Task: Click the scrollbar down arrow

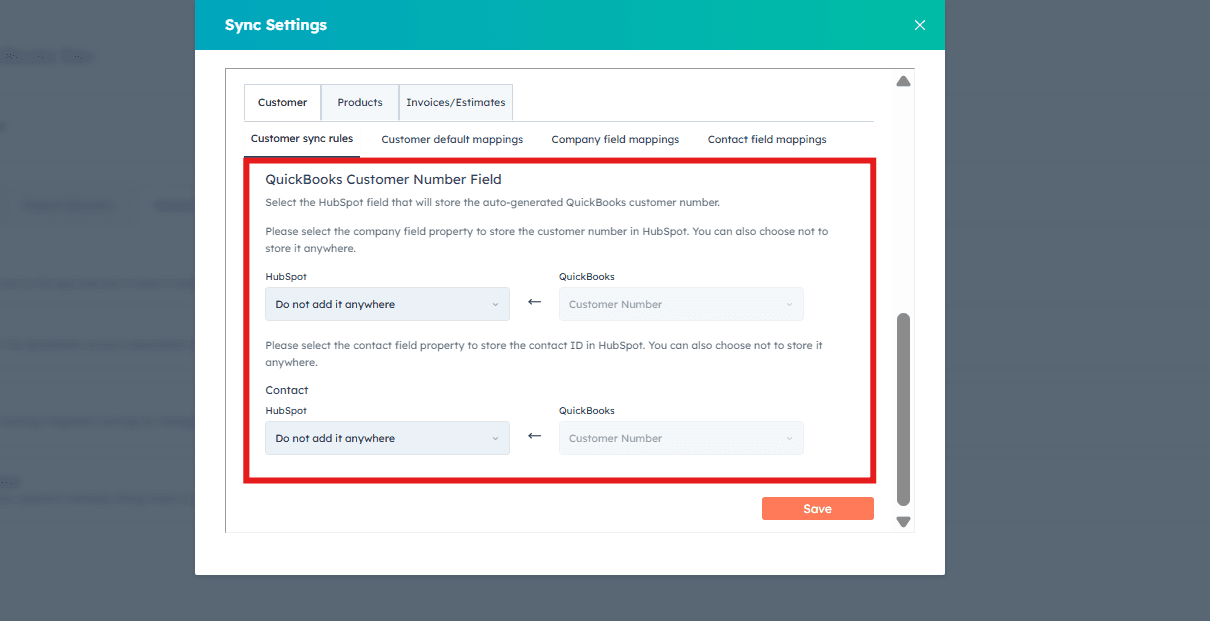Action: [904, 521]
